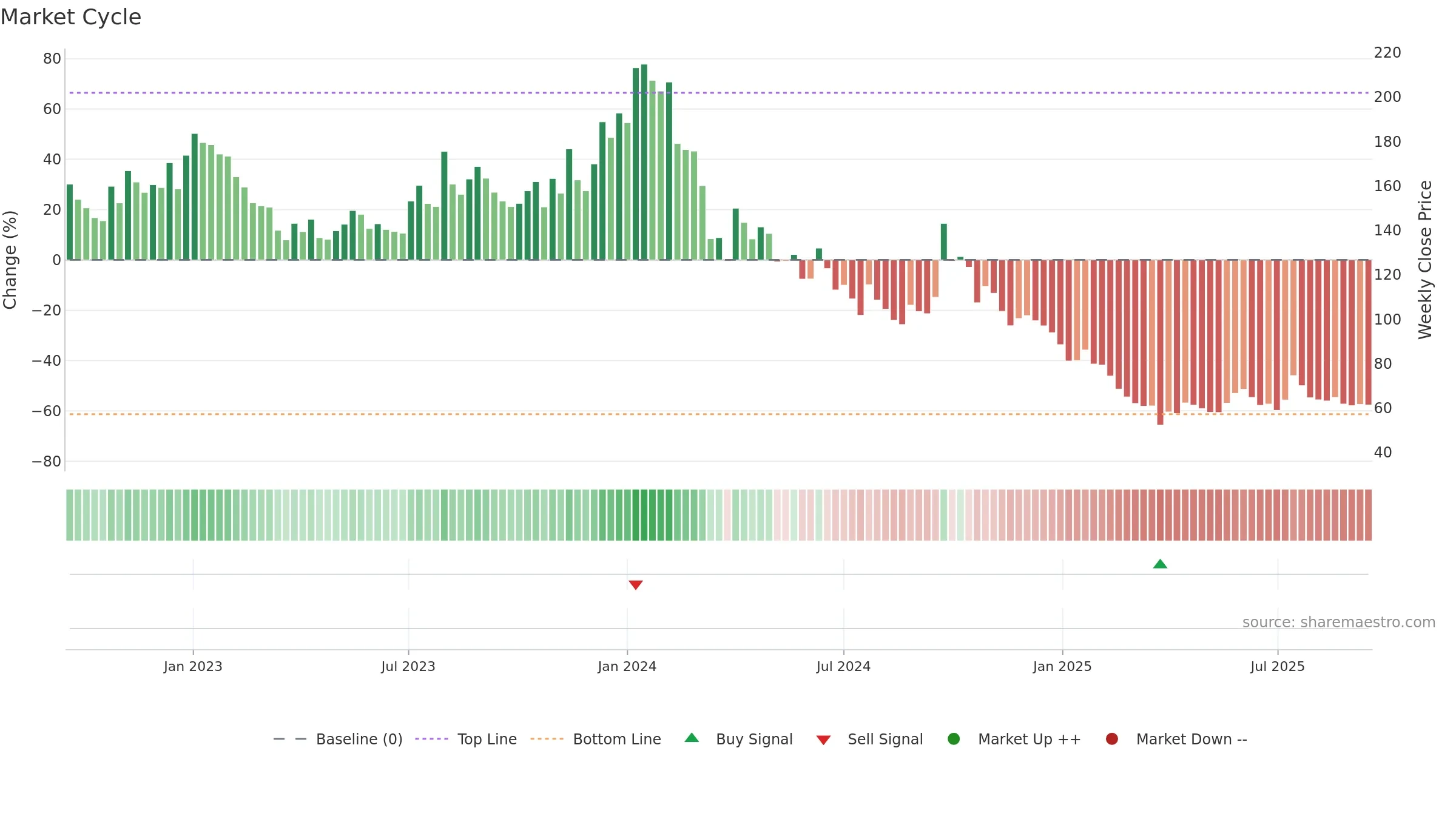
Task: Click the 220 tick on price axis
Action: 1387,53
